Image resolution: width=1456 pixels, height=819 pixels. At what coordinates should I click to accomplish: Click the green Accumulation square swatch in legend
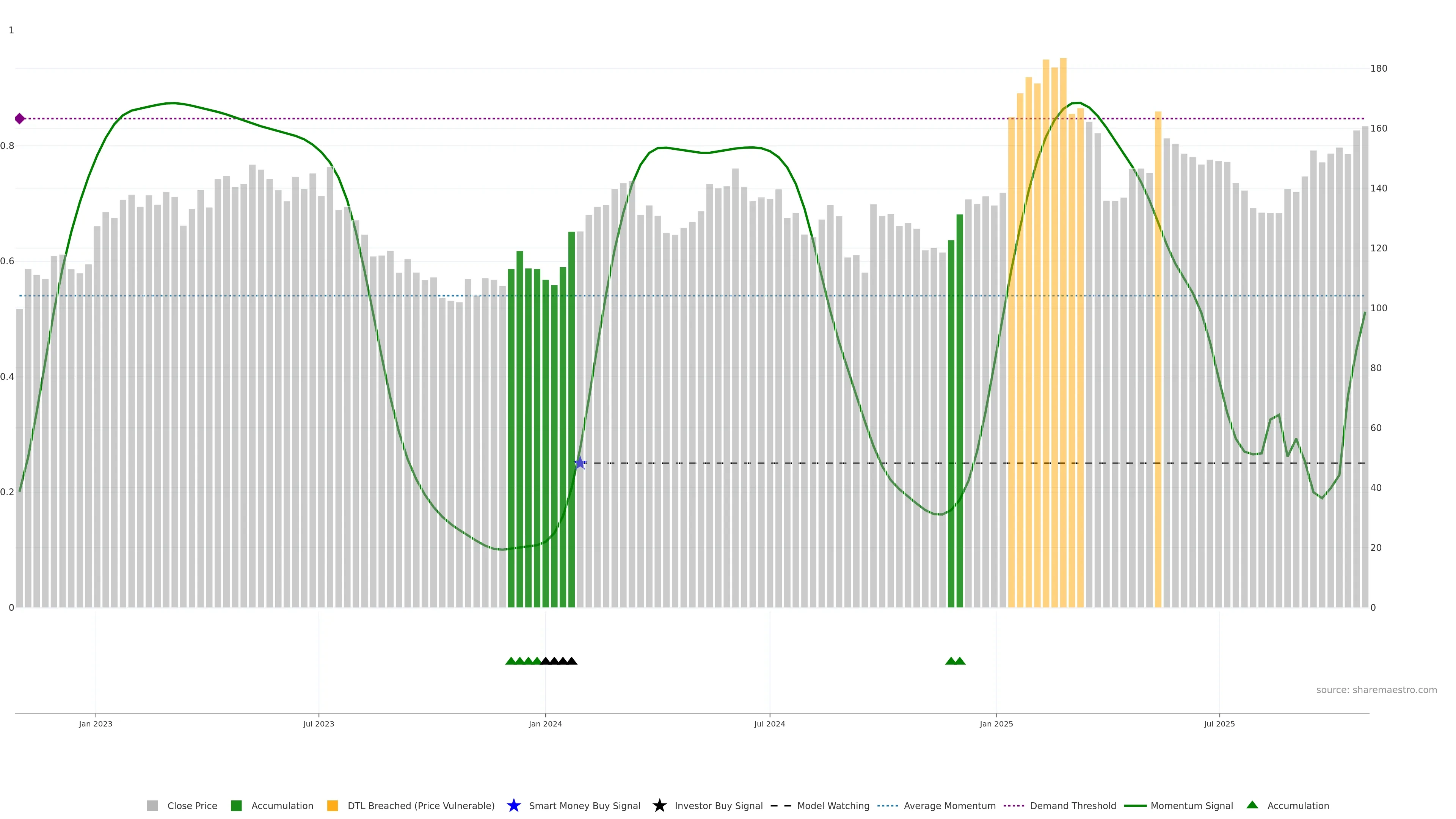[236, 806]
